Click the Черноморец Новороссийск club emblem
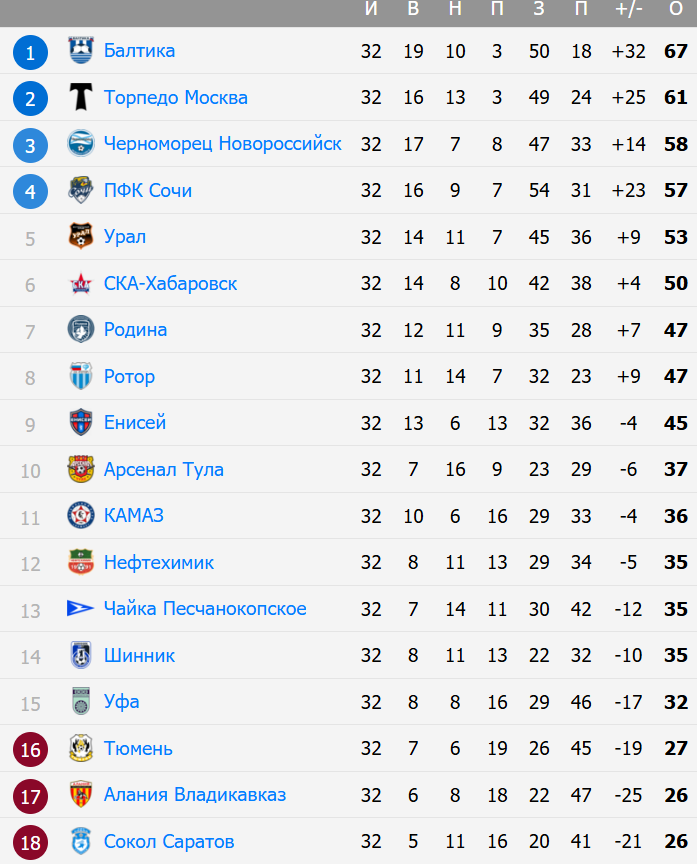This screenshot has width=698, height=865. (81, 143)
